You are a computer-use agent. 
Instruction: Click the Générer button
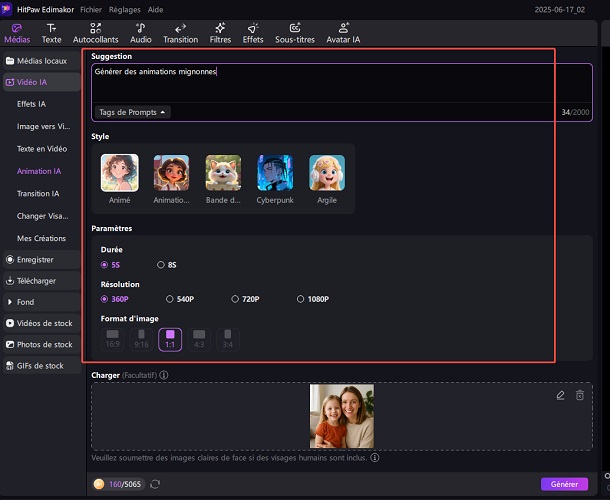[564, 484]
